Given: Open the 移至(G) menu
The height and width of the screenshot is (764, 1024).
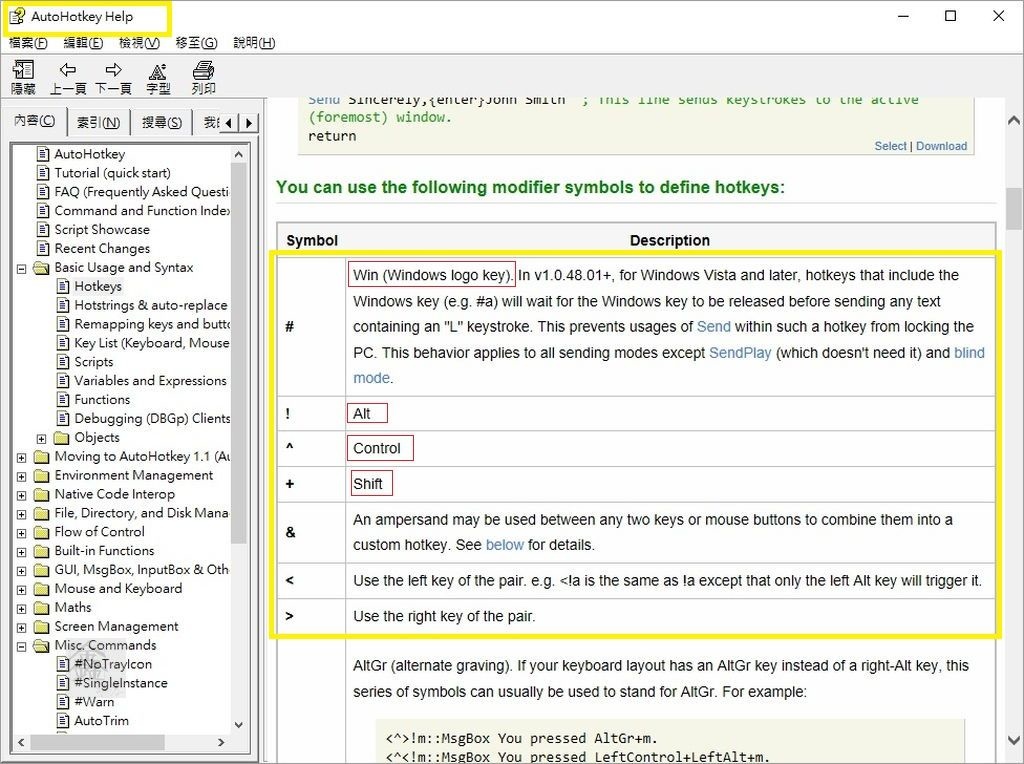Looking at the screenshot, I should [197, 43].
